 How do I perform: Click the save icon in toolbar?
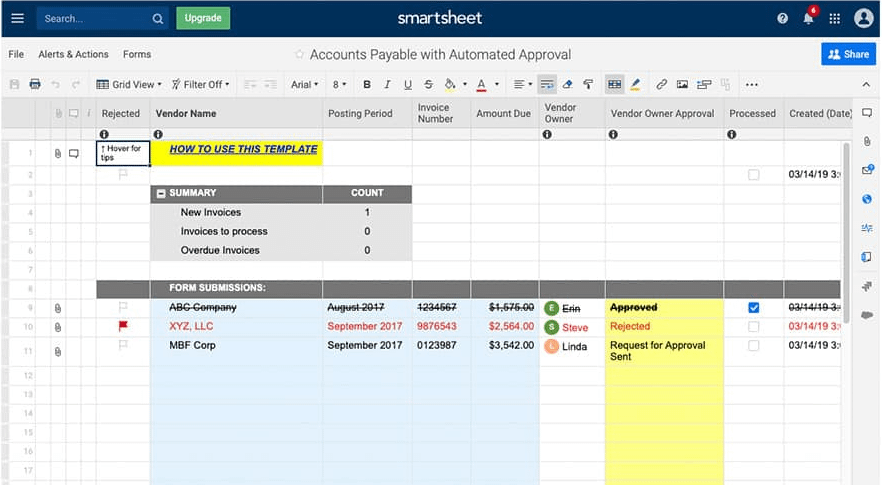click(x=15, y=84)
